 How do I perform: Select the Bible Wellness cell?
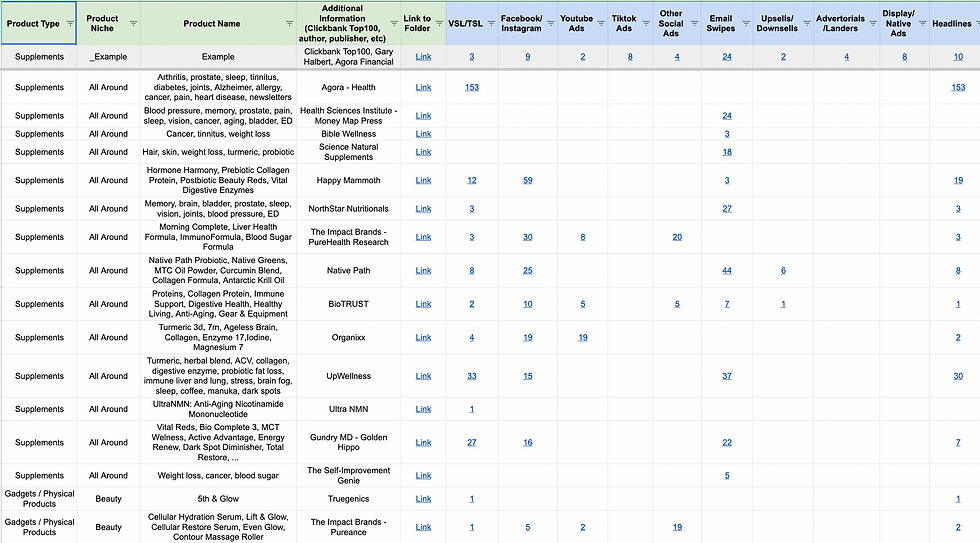[x=349, y=134]
